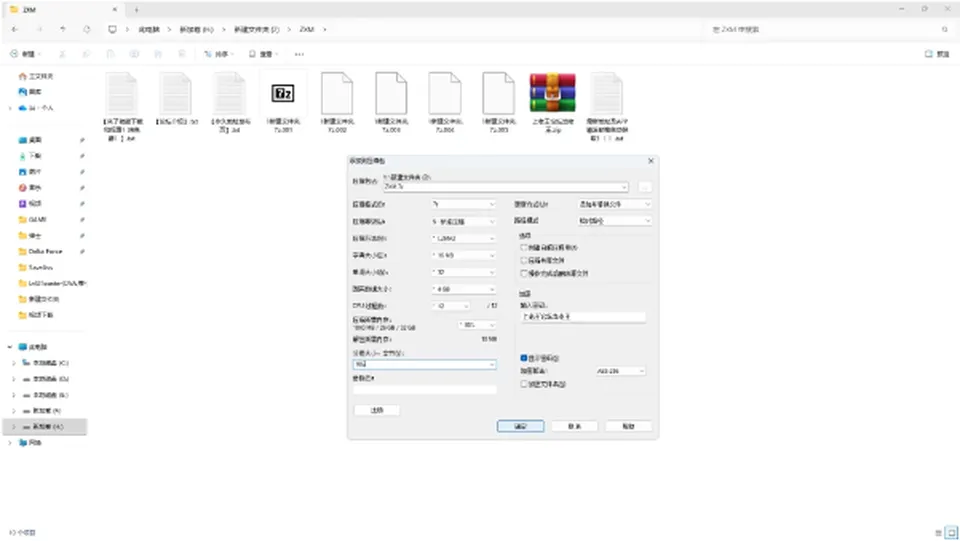Toggle the details pane button

tap(937, 54)
